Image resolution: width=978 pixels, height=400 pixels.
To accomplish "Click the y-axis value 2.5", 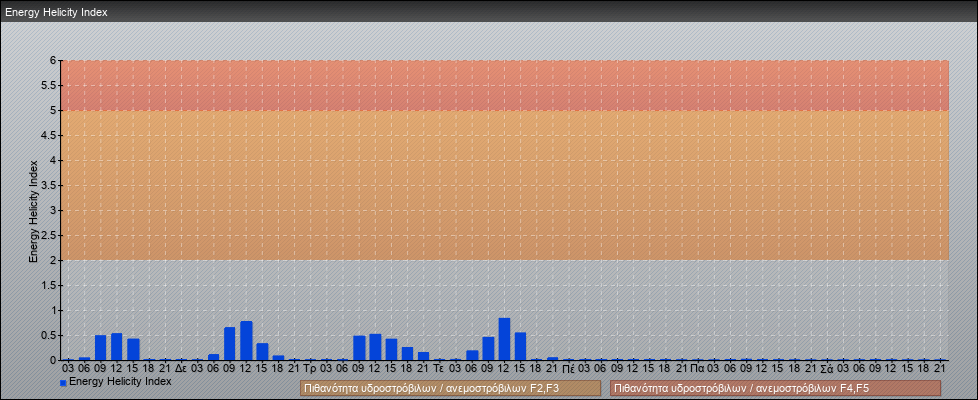I will click(49, 235).
